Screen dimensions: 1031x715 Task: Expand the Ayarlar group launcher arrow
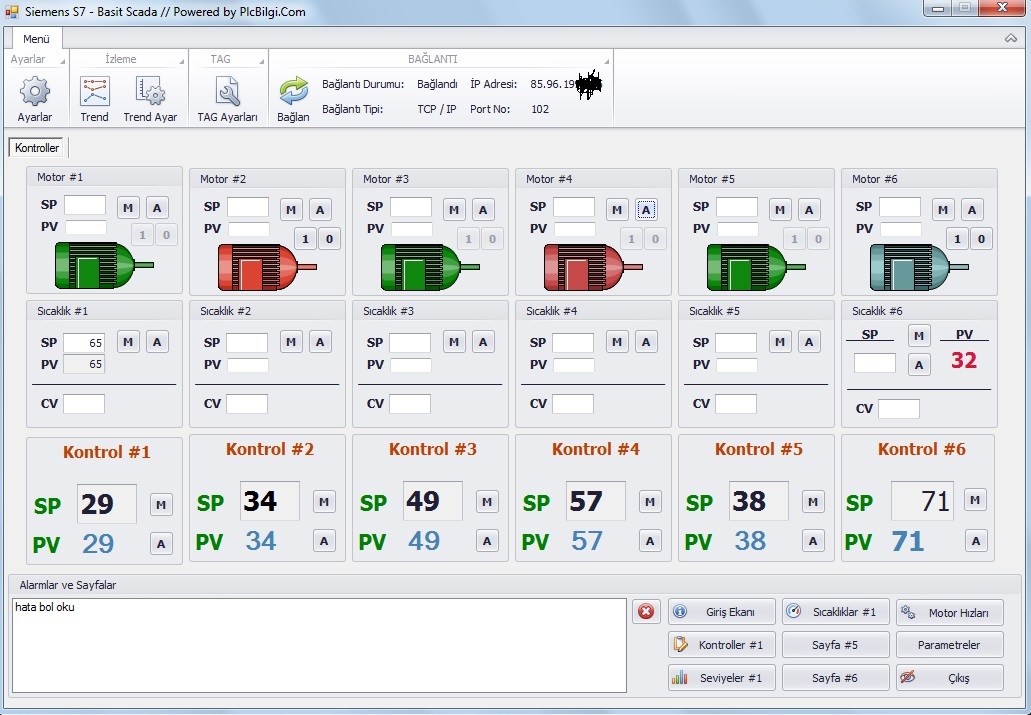[x=63, y=62]
